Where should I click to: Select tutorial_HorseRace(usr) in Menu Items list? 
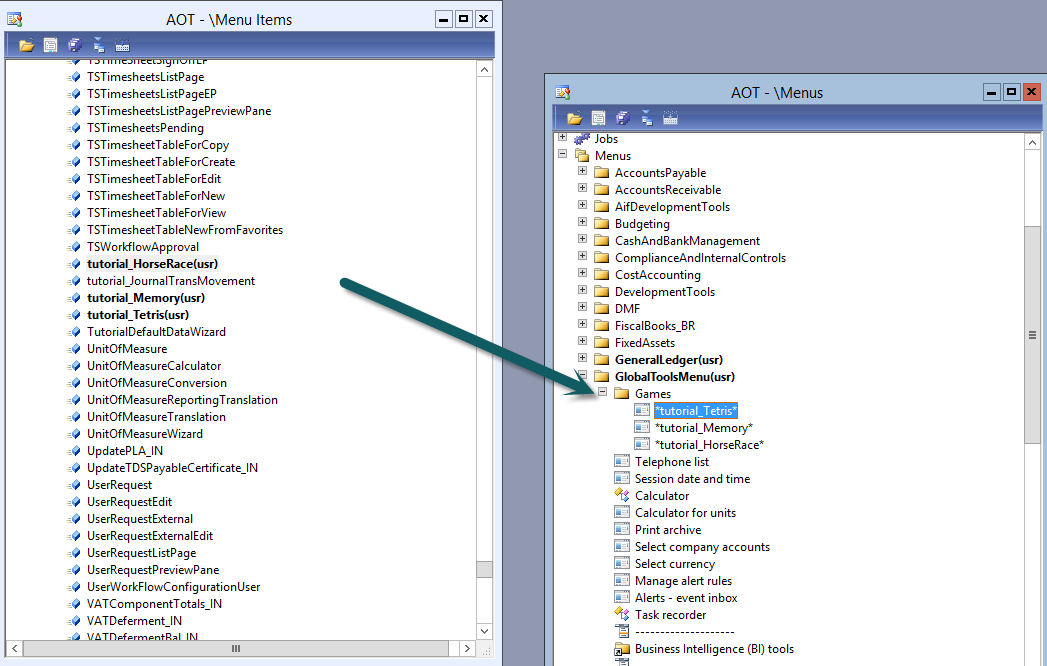coord(152,264)
